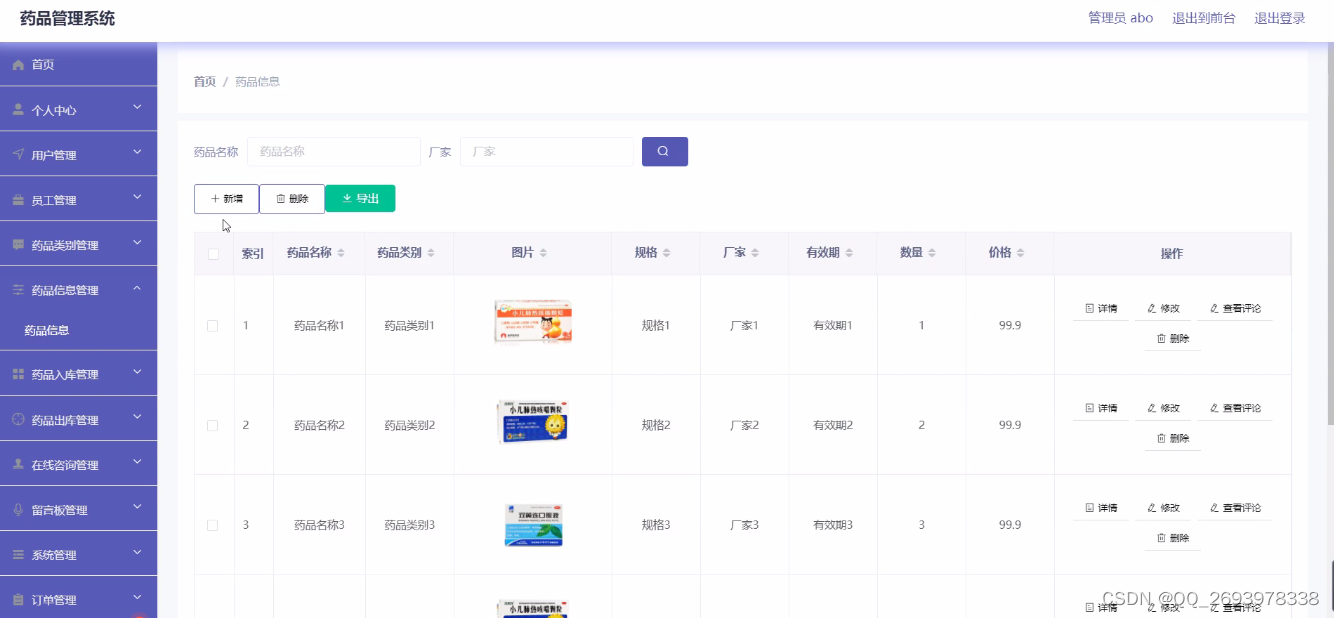Click the magnifier search icon

(x=664, y=151)
